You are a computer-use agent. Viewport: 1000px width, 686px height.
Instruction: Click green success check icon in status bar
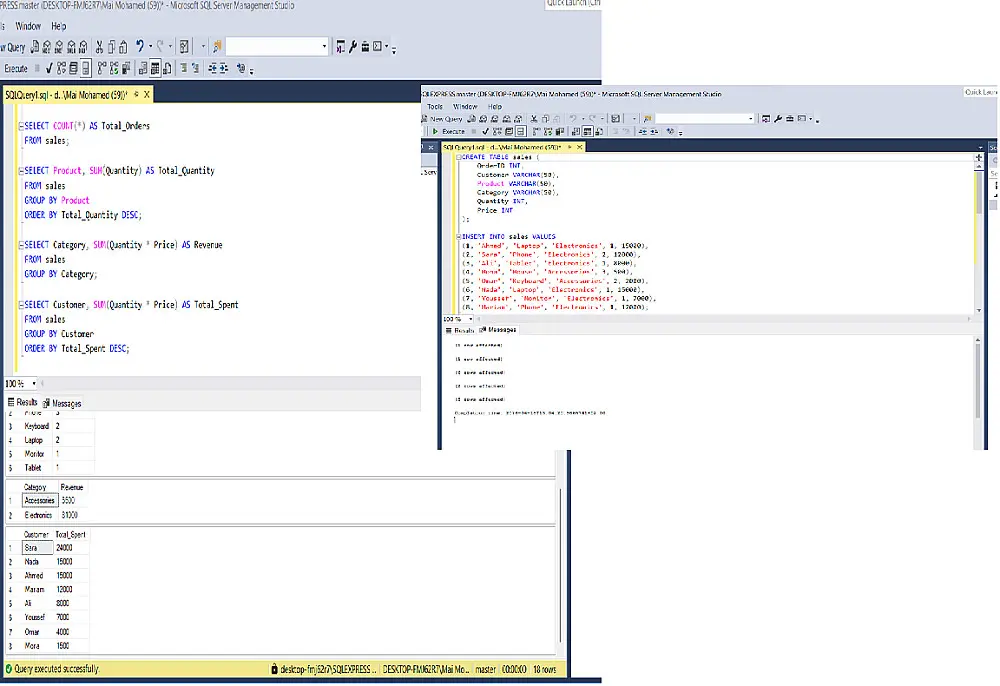pyautogui.click(x=9, y=669)
